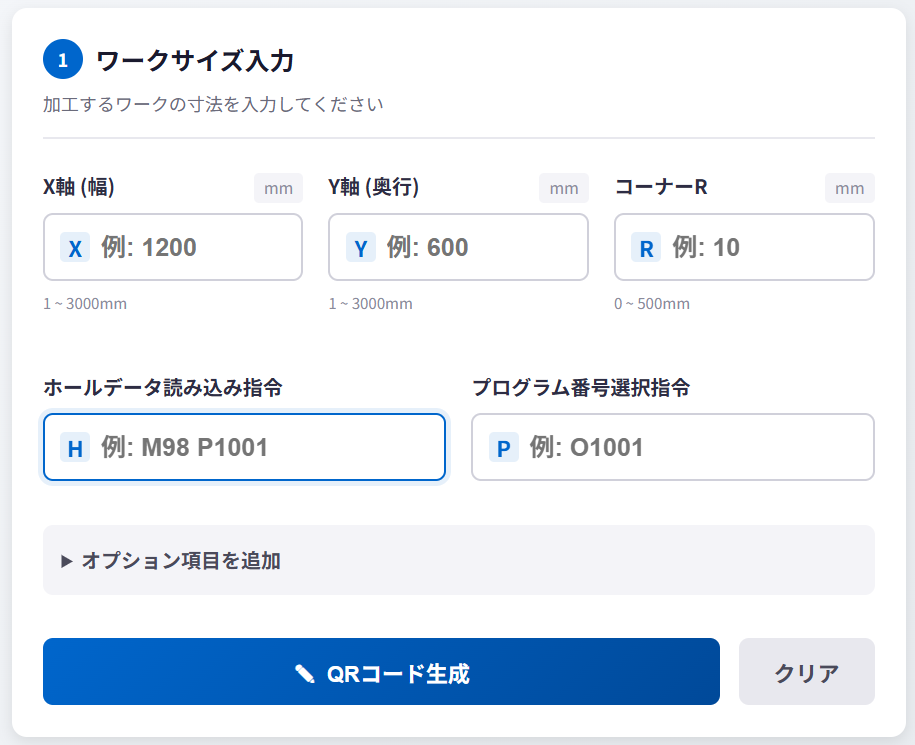Click the triangle arrow beside オプション項目を追加
Image resolution: width=915 pixels, height=745 pixels.
pyautogui.click(x=67, y=561)
